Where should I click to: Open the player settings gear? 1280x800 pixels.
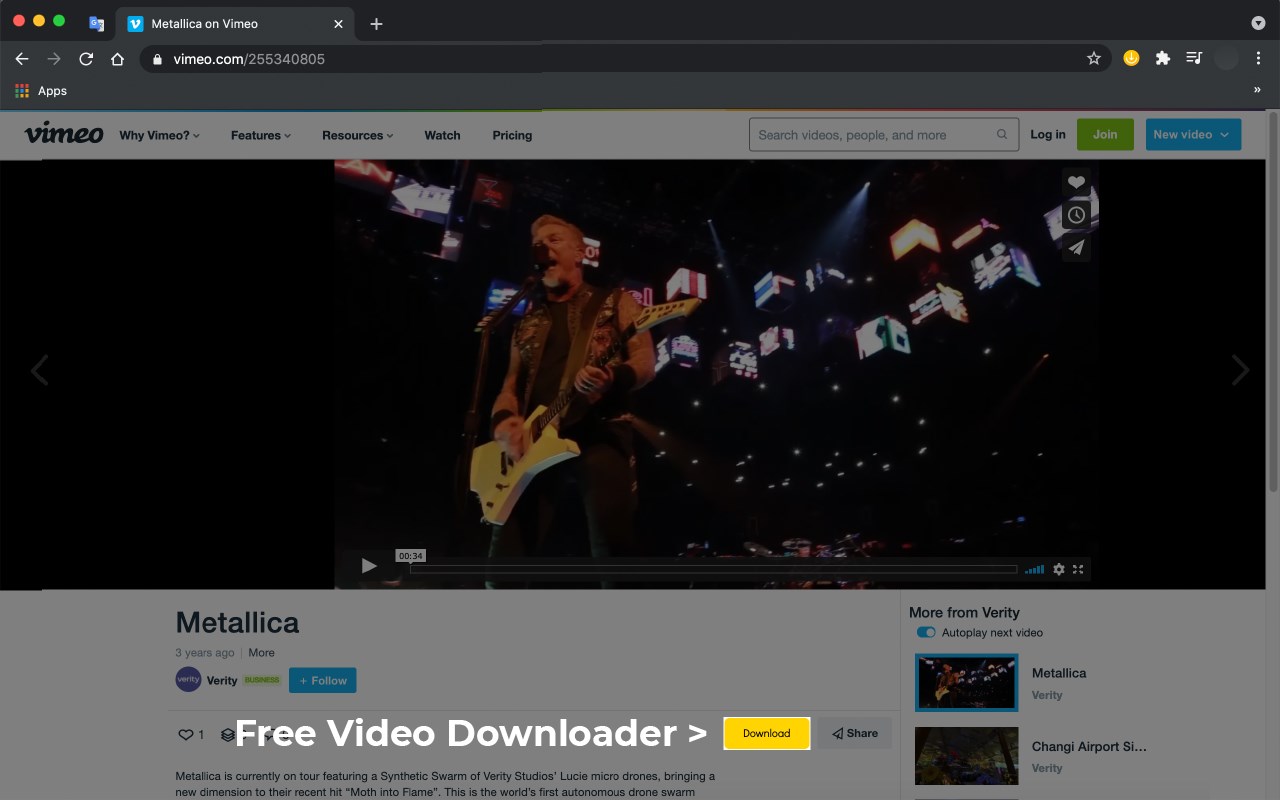point(1059,569)
